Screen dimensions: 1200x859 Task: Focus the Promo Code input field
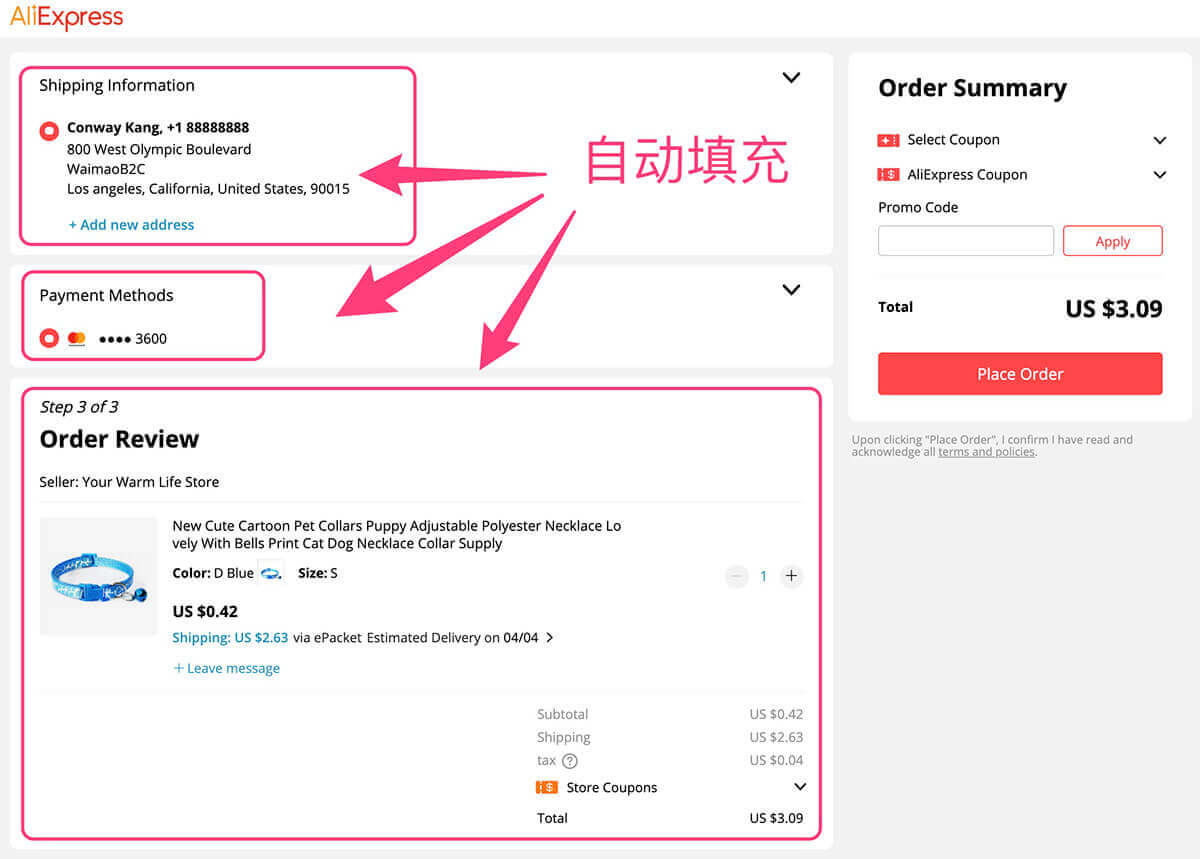click(966, 241)
